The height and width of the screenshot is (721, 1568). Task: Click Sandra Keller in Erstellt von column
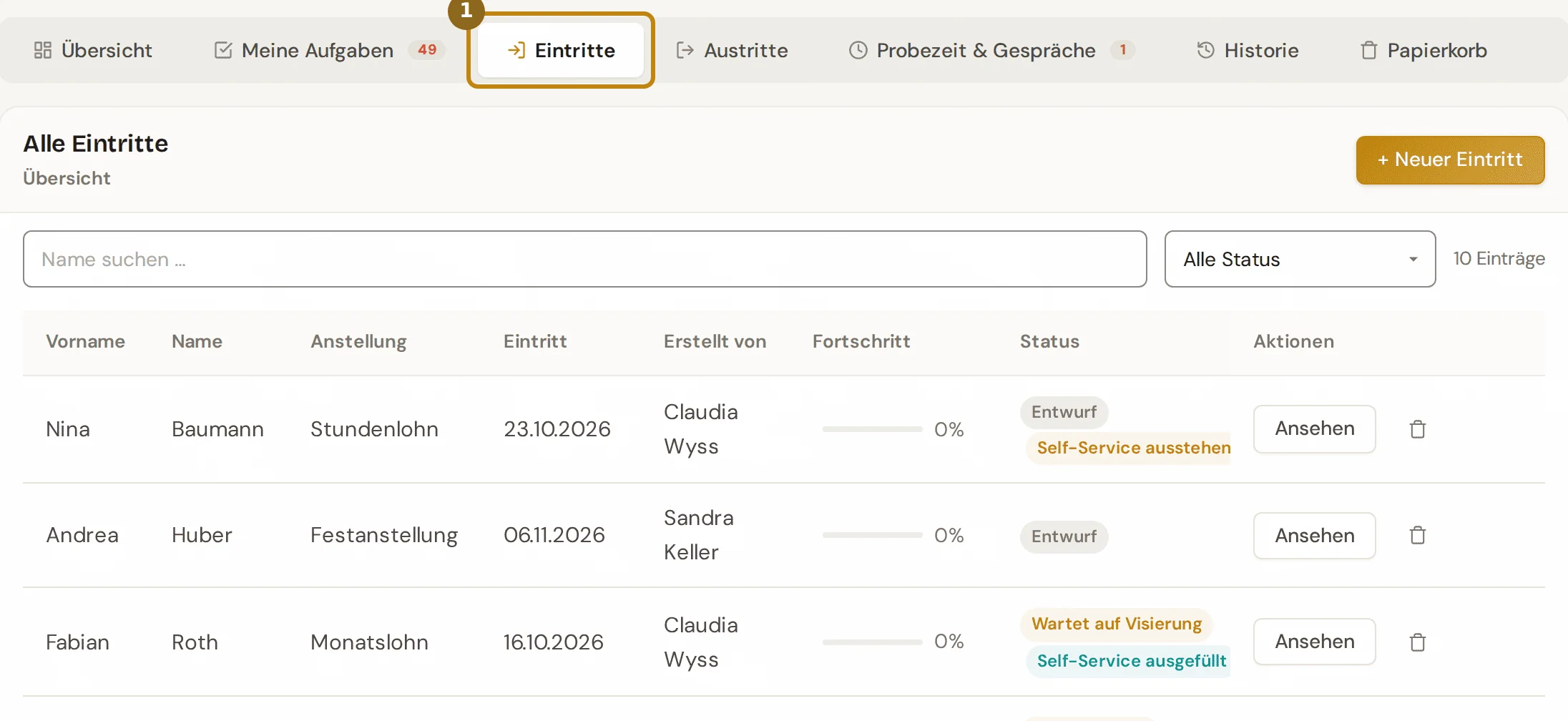click(699, 535)
